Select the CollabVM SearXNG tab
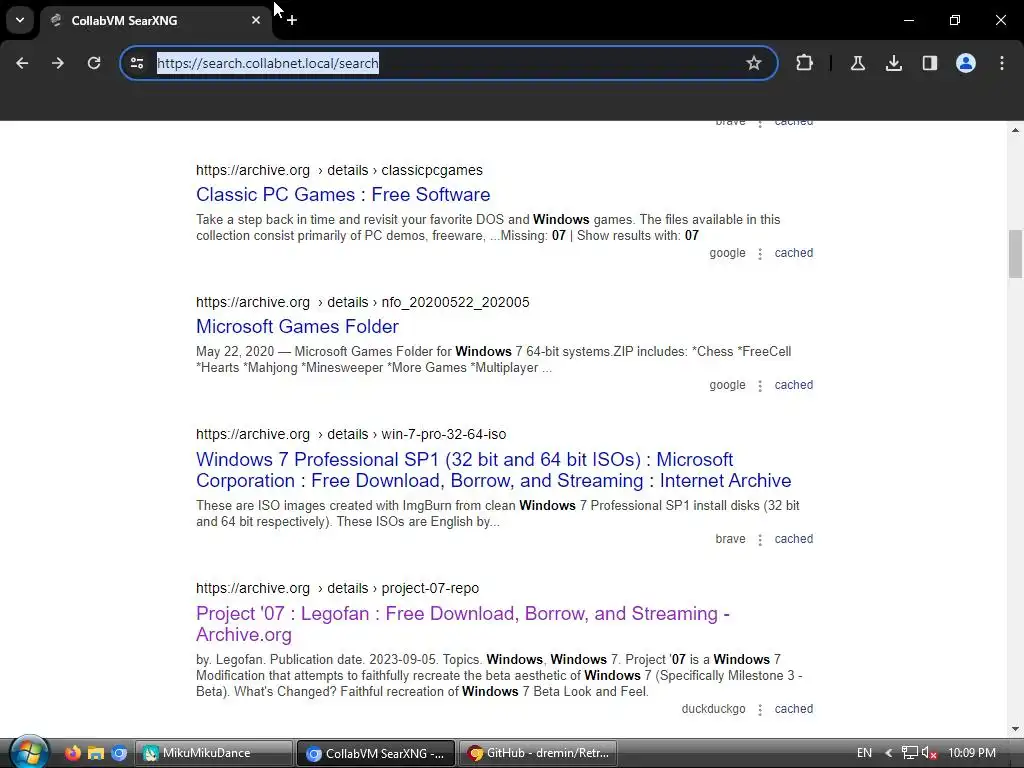The image size is (1024, 768). [155, 21]
